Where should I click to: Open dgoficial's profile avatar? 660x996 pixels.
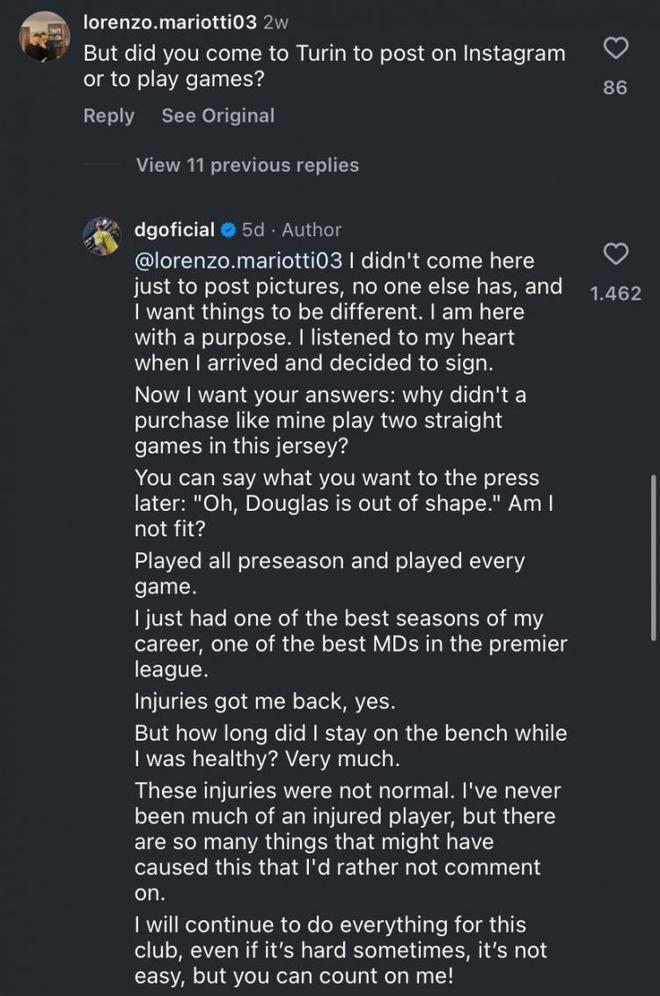coord(101,235)
